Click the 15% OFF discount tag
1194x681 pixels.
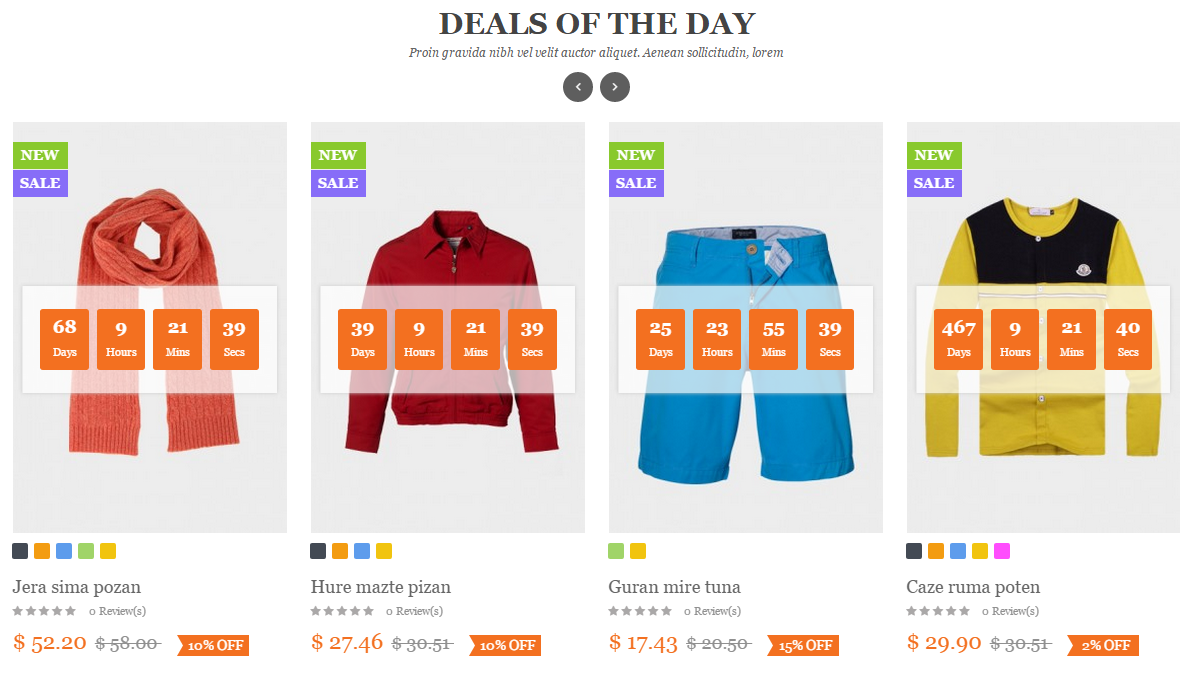point(804,646)
